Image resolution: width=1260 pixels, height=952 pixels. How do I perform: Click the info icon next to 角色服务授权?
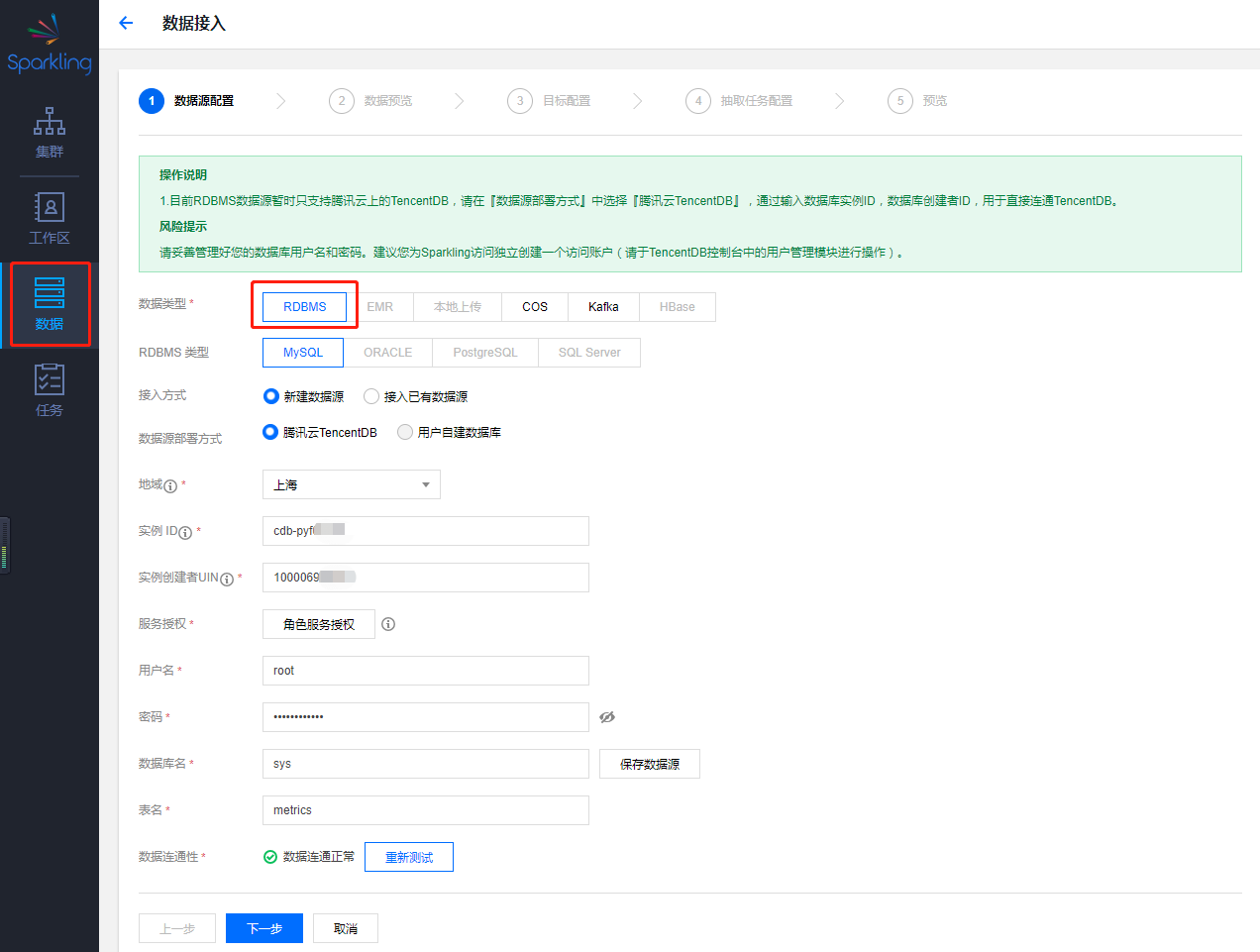388,624
